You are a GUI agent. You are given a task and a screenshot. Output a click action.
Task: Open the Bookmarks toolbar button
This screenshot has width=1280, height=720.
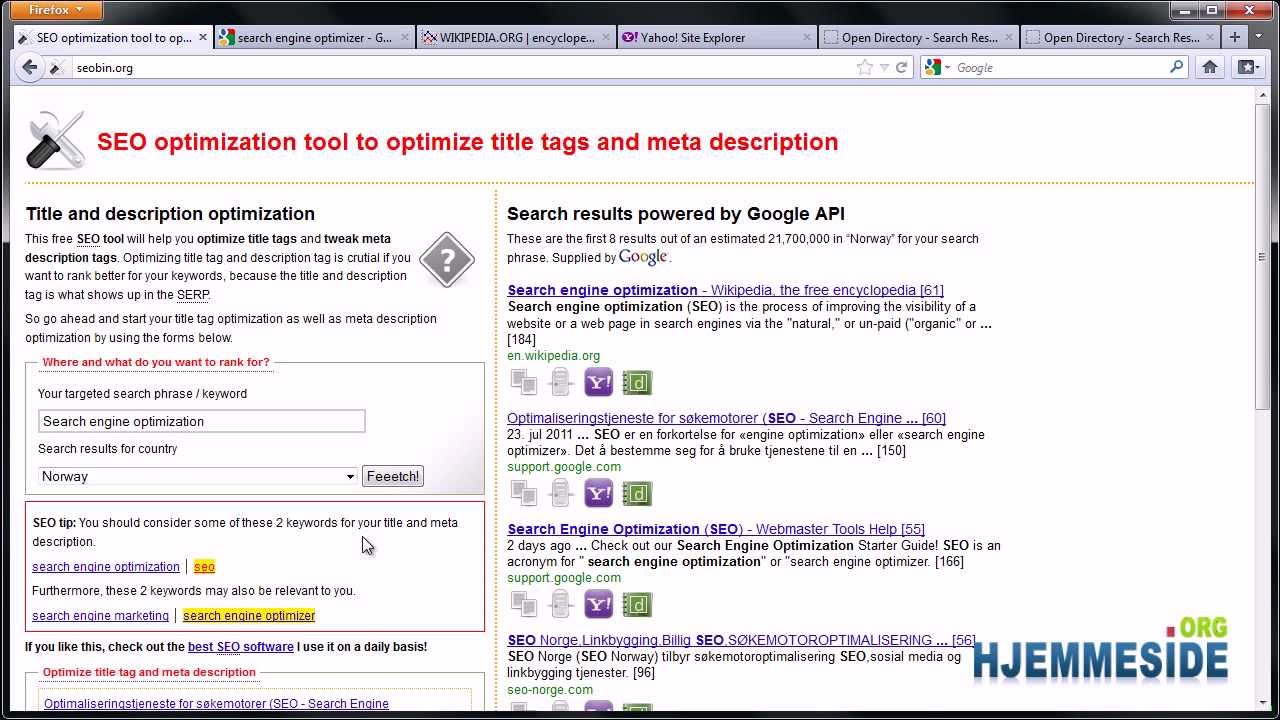coord(1247,68)
